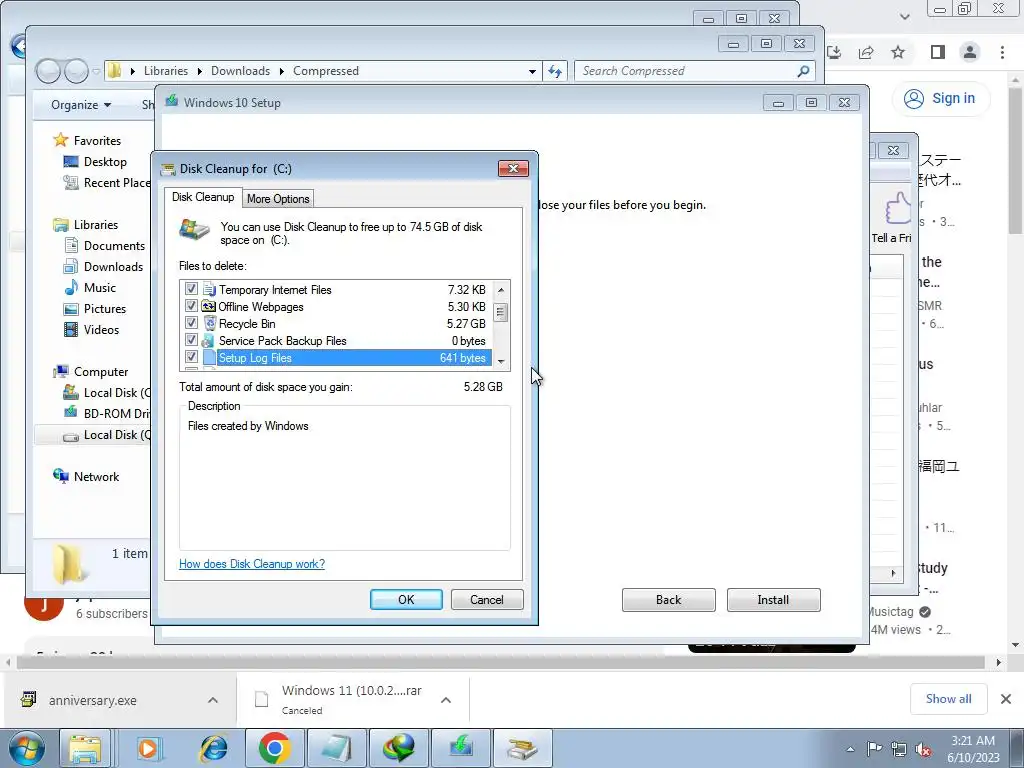Show hidden tray icons arrow
This screenshot has height=768, width=1024.
pos(850,749)
